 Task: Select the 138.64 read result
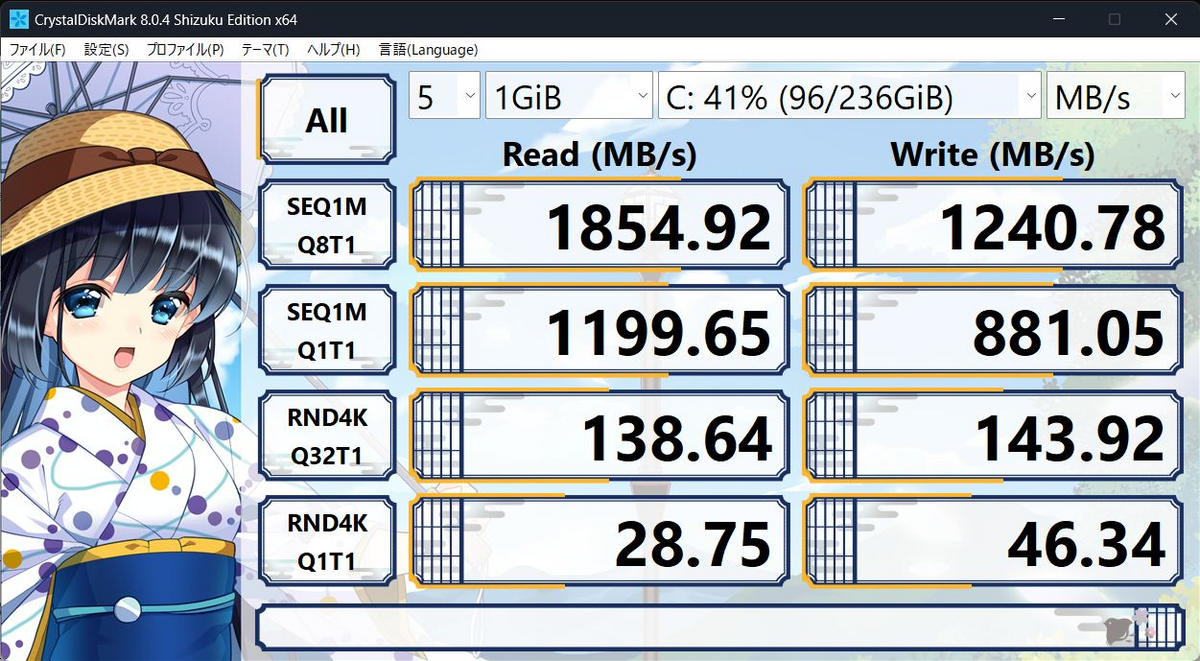click(598, 437)
